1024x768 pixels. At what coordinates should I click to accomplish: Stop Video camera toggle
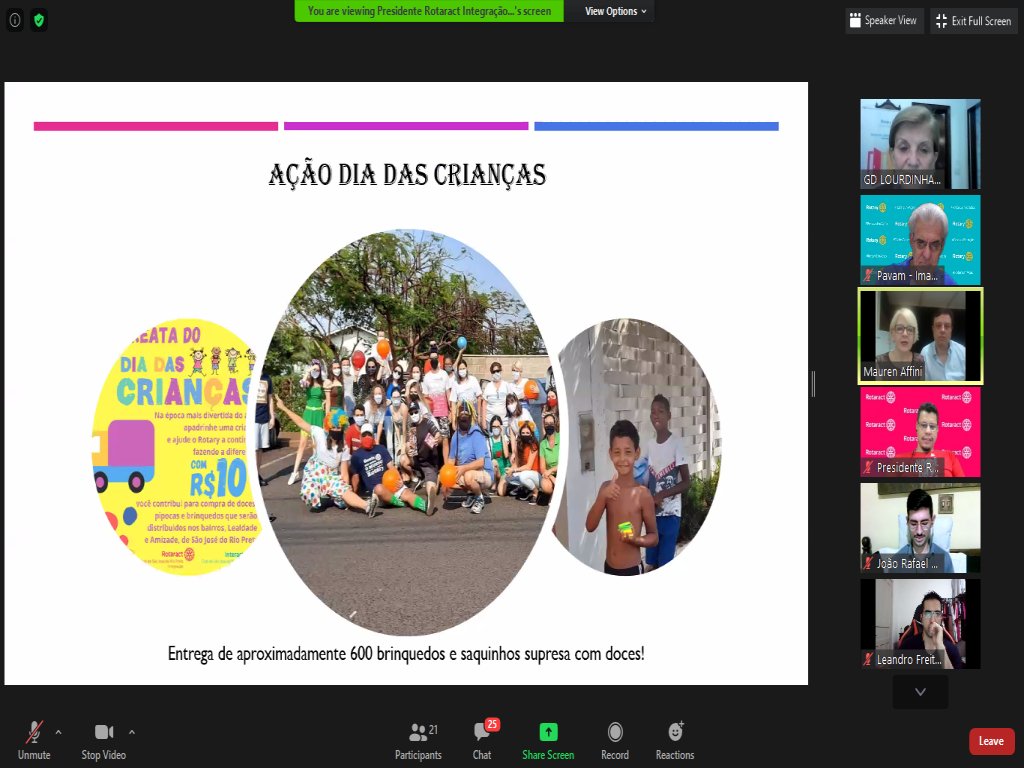coord(103,739)
